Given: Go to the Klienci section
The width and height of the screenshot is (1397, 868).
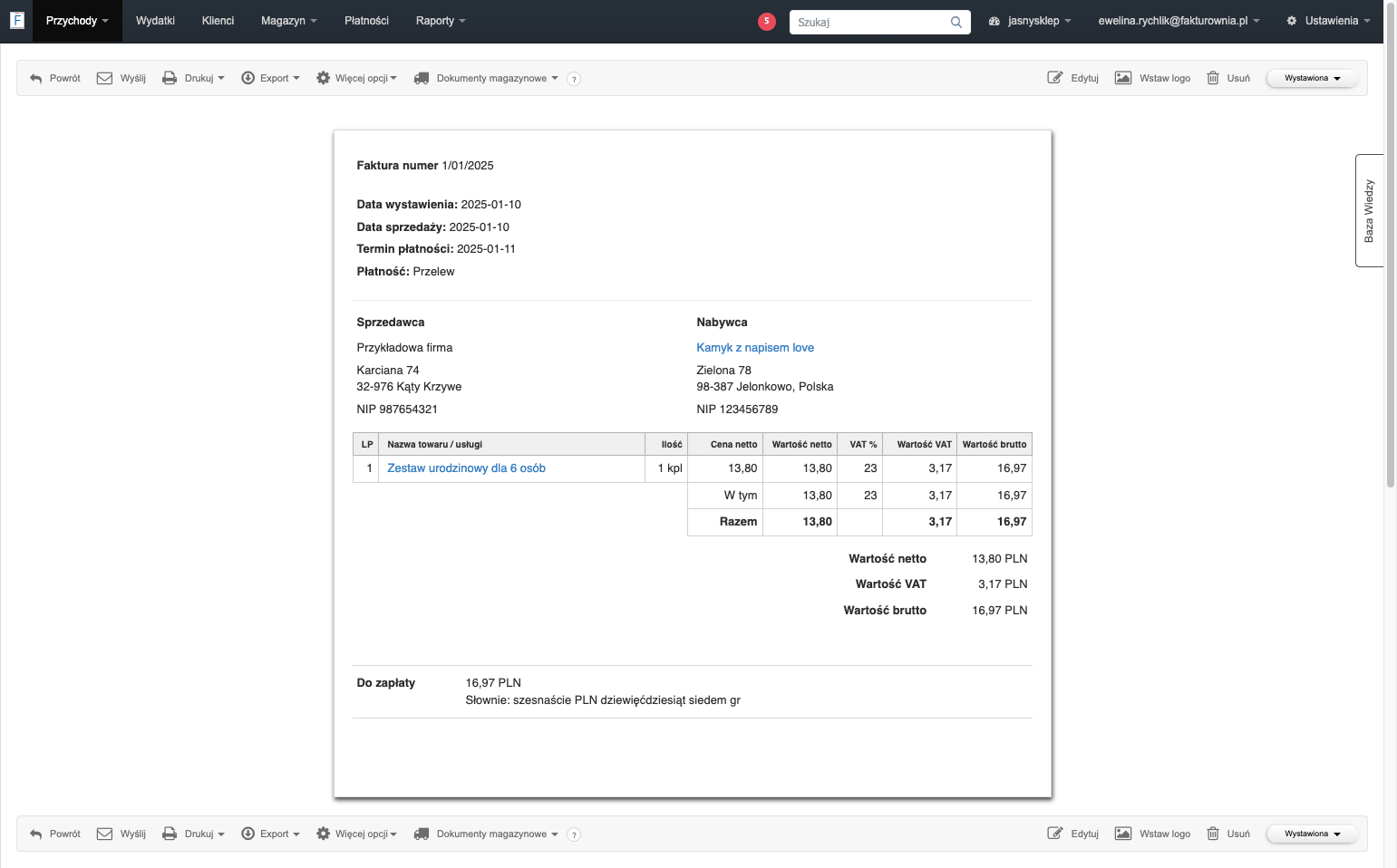Looking at the screenshot, I should (x=218, y=21).
